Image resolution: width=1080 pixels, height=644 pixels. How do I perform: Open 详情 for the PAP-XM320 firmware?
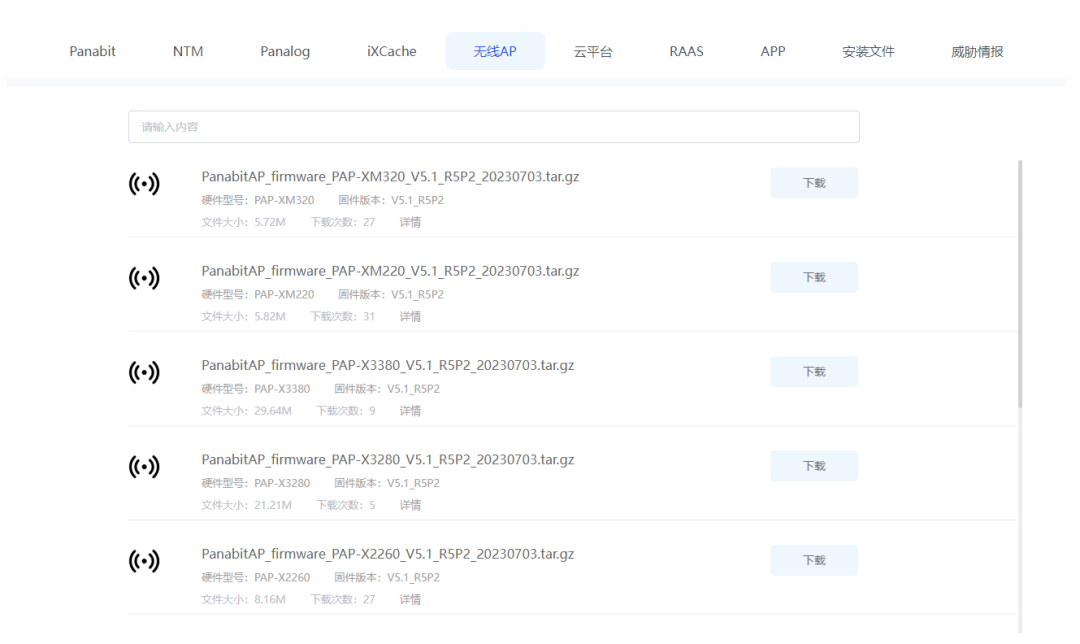coord(410,222)
